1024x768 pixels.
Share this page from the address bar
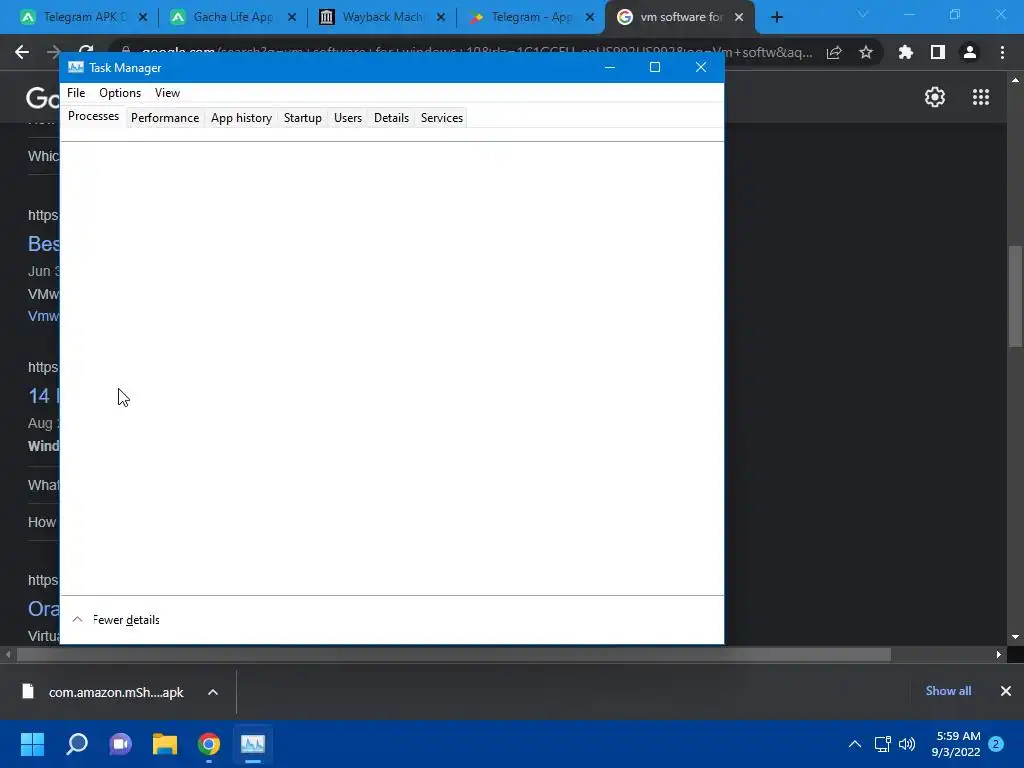[x=834, y=52]
